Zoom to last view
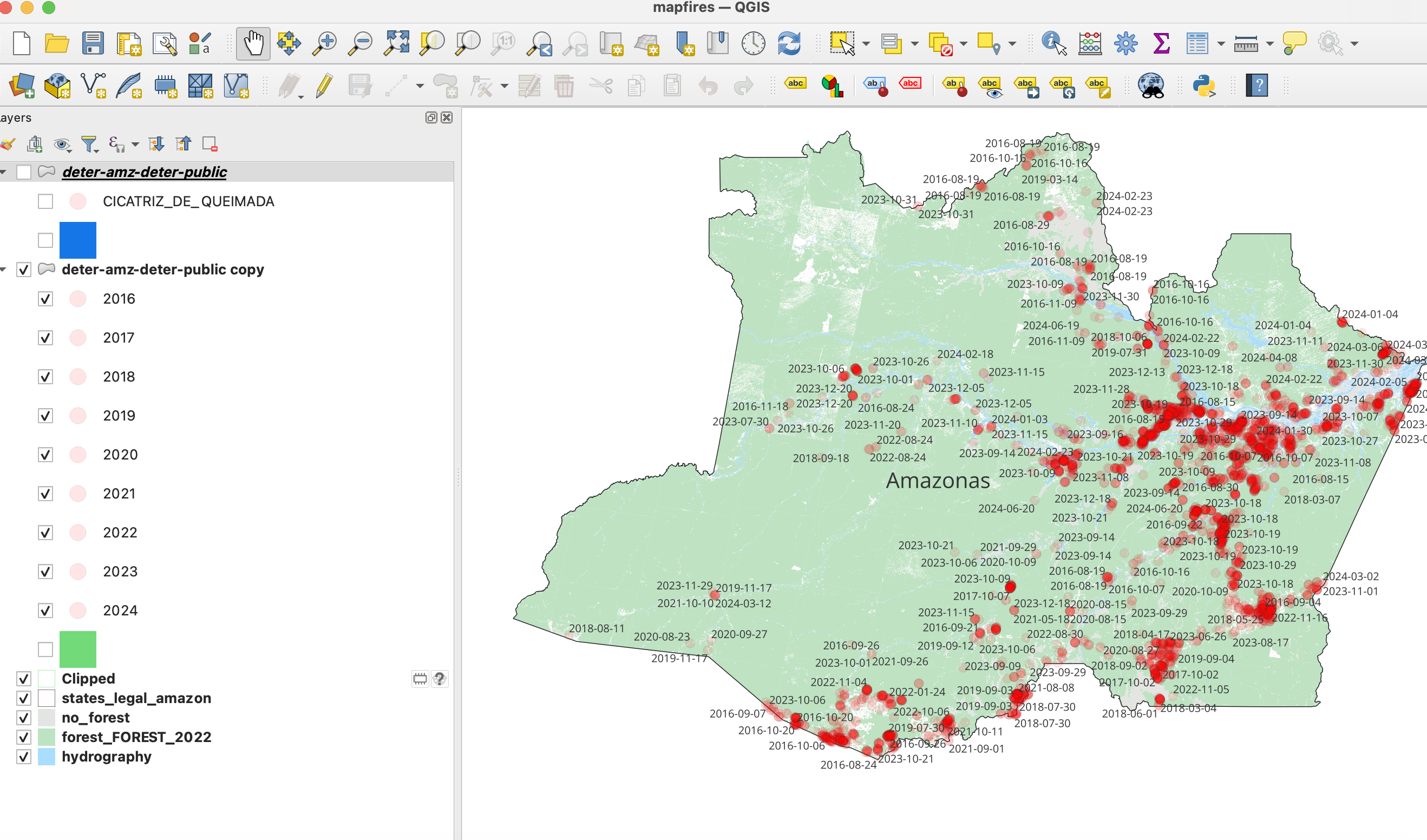 [x=540, y=44]
